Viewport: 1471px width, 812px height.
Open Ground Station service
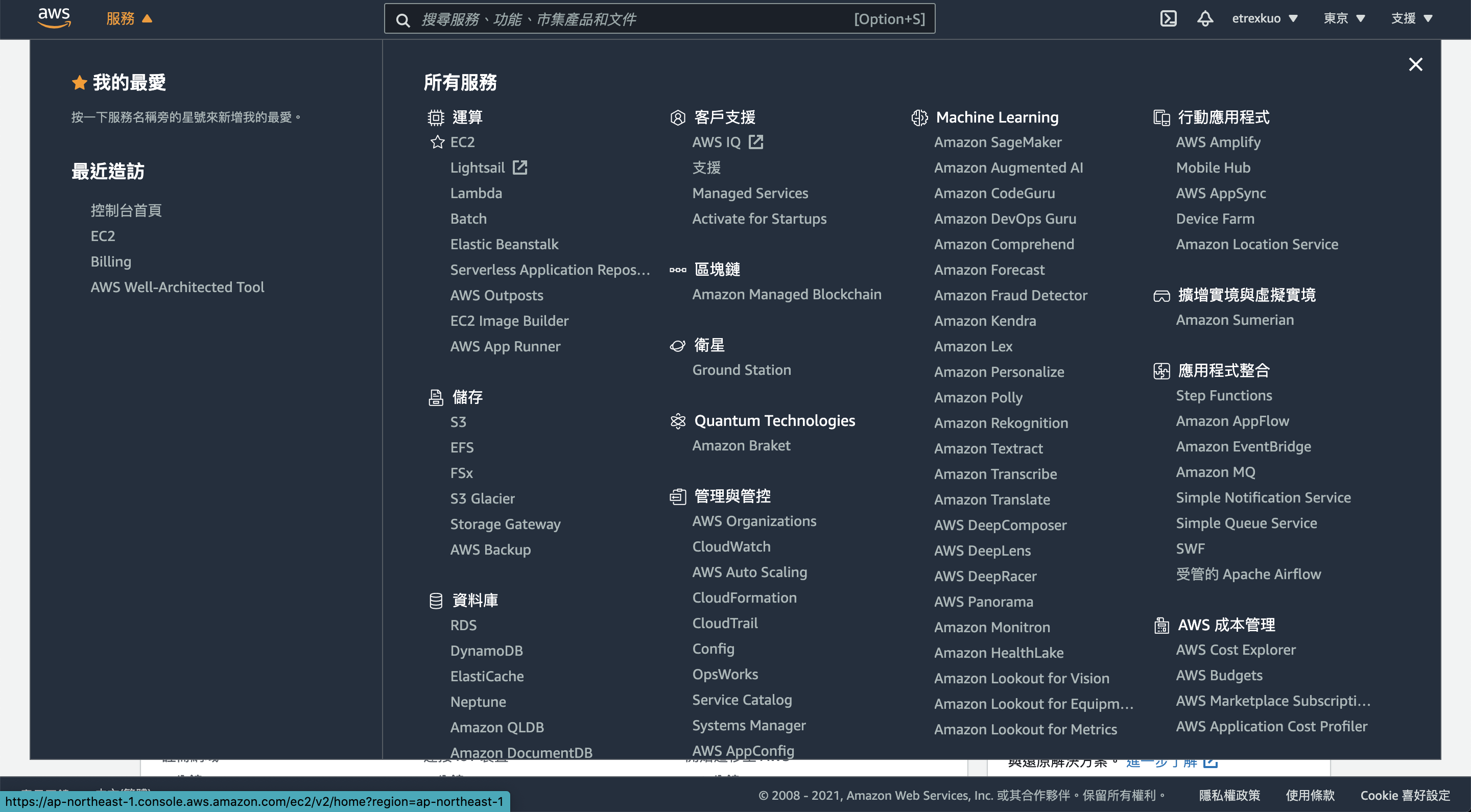tap(741, 370)
